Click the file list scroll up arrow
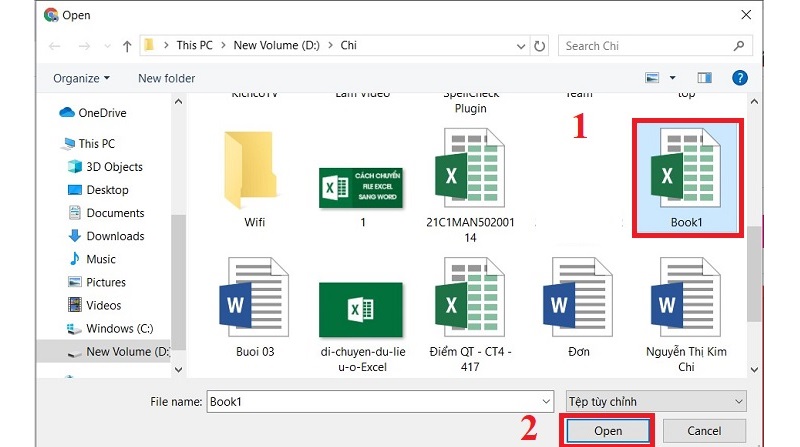Screen dimensions: 800x447 [x=754, y=102]
